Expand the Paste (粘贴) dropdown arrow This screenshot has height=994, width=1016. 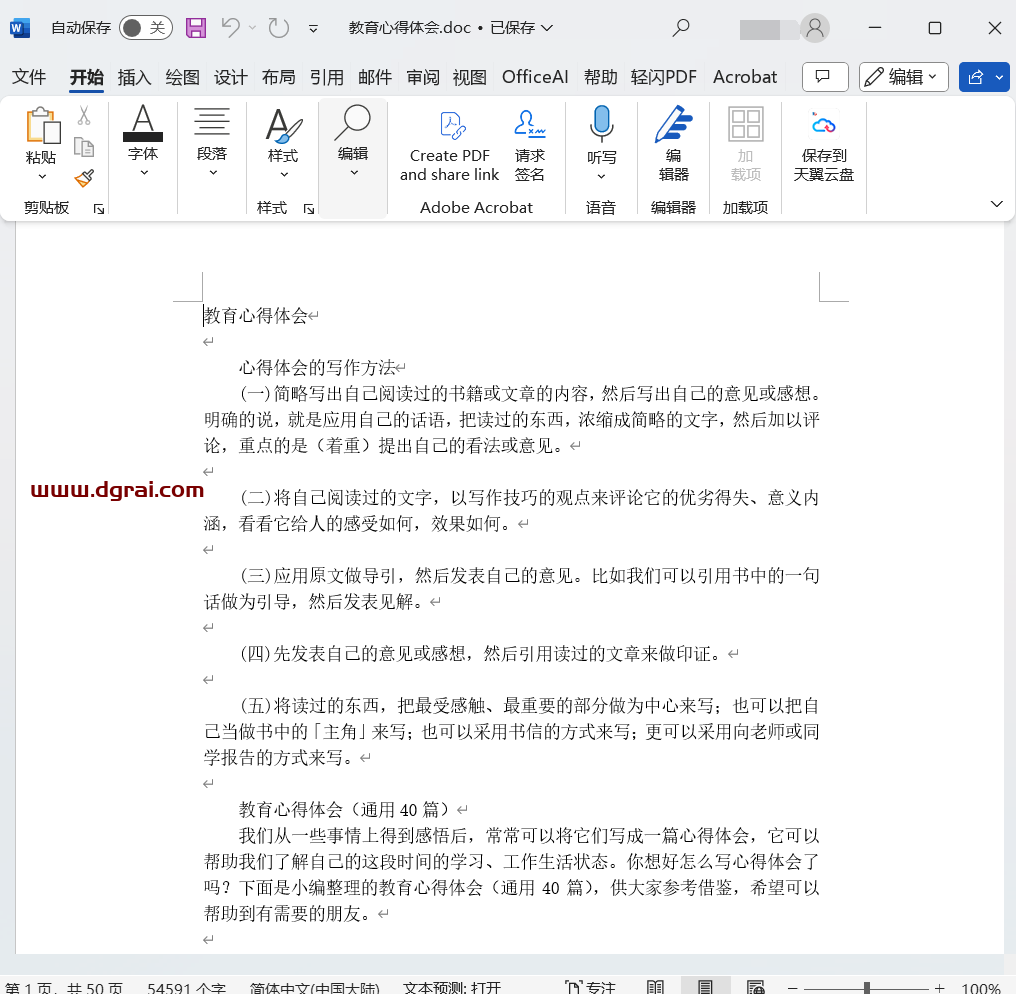42,177
